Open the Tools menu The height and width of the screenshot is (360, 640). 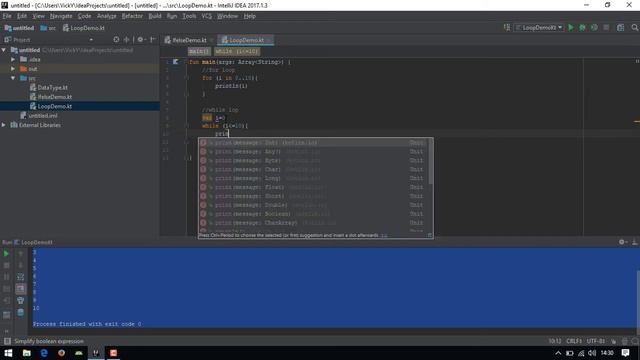point(189,16)
